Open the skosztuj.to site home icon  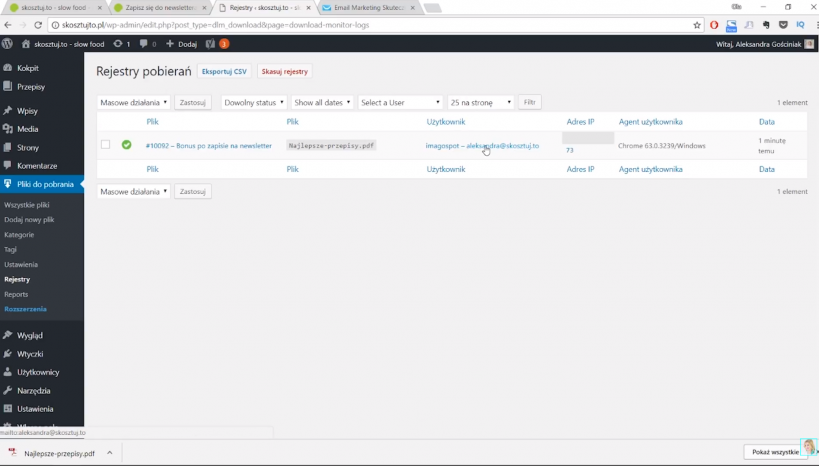coord(25,44)
